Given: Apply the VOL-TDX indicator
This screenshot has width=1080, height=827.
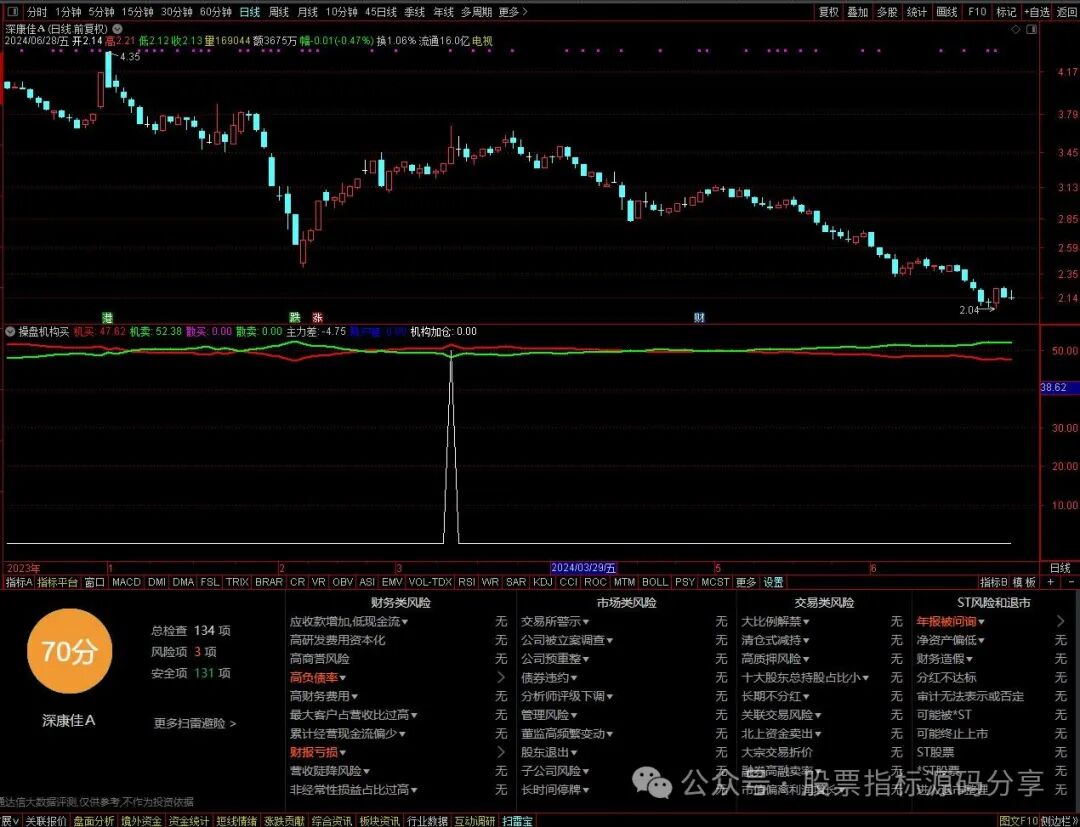Looking at the screenshot, I should coord(430,582).
